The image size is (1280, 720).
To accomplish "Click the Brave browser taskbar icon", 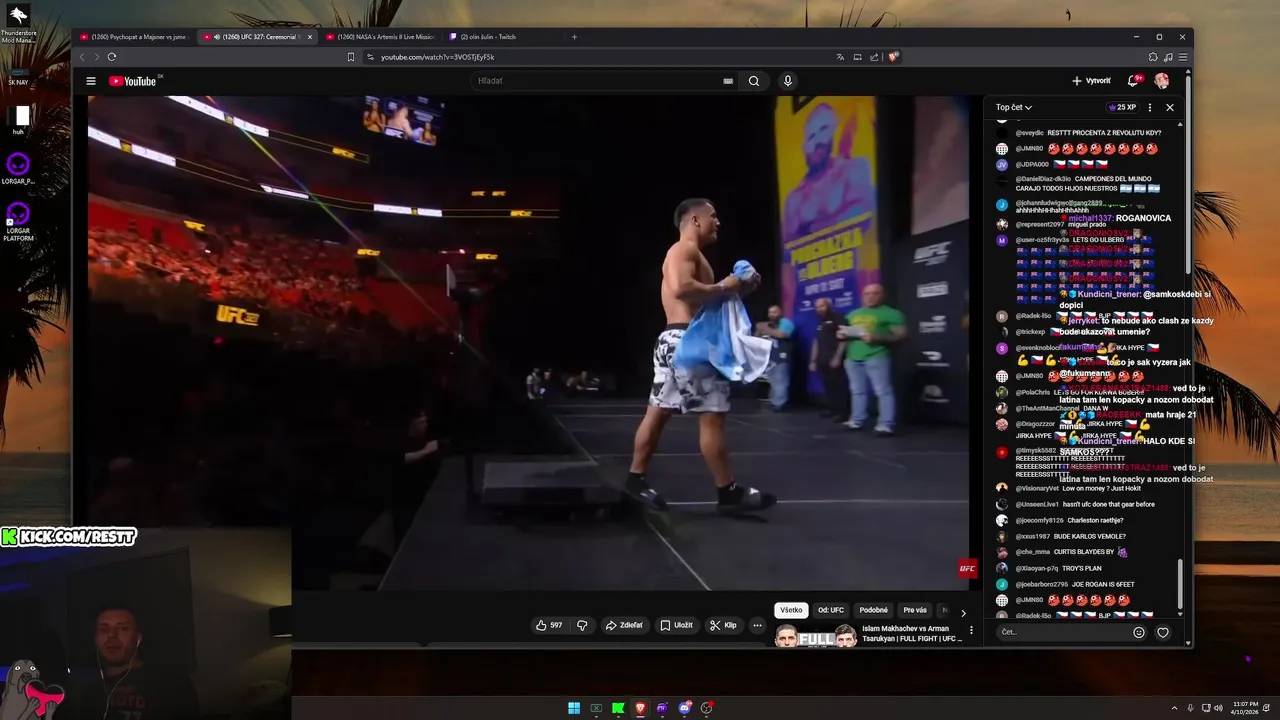I will [640, 708].
